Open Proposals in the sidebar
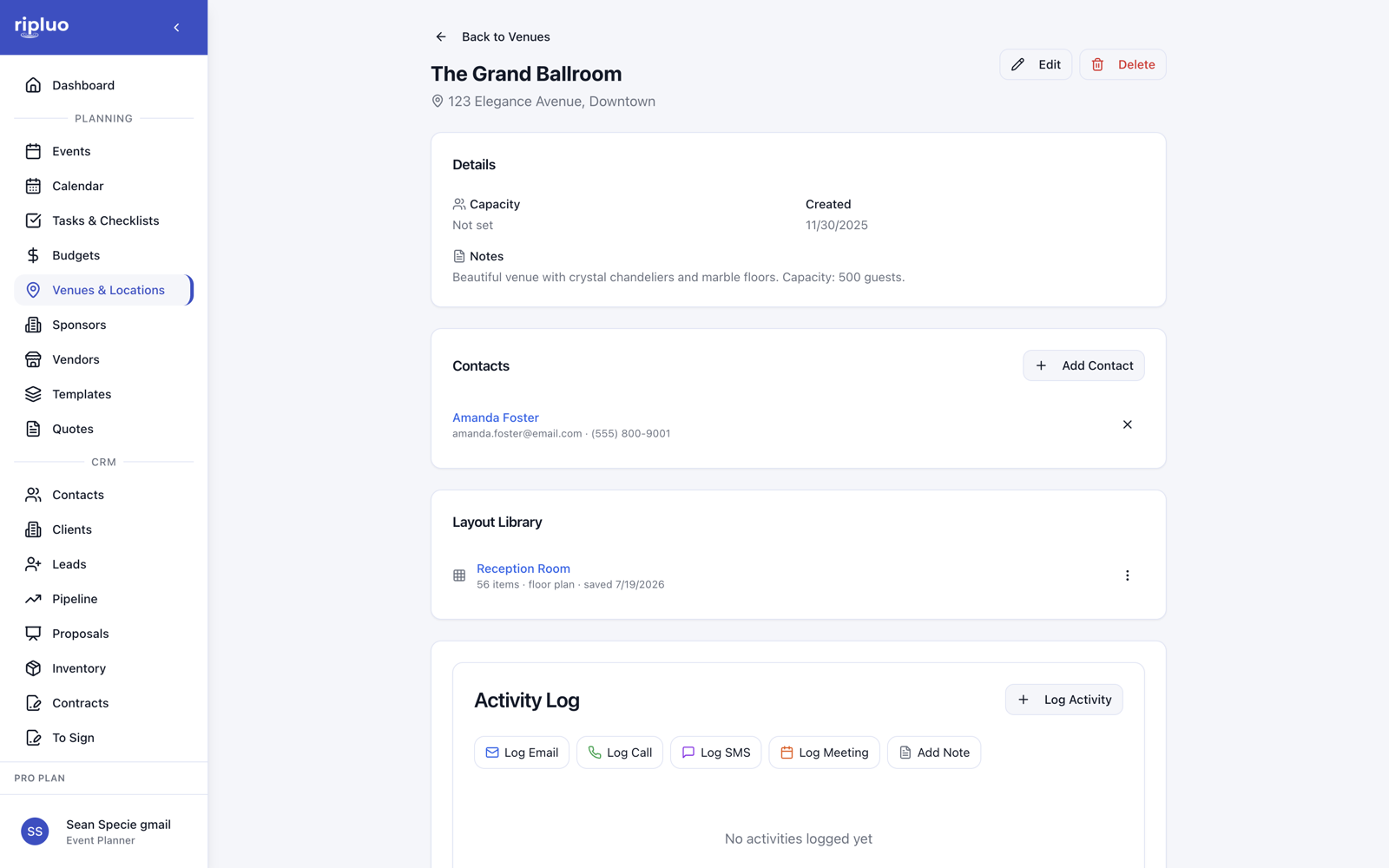This screenshot has height=868, width=1389. point(103,634)
